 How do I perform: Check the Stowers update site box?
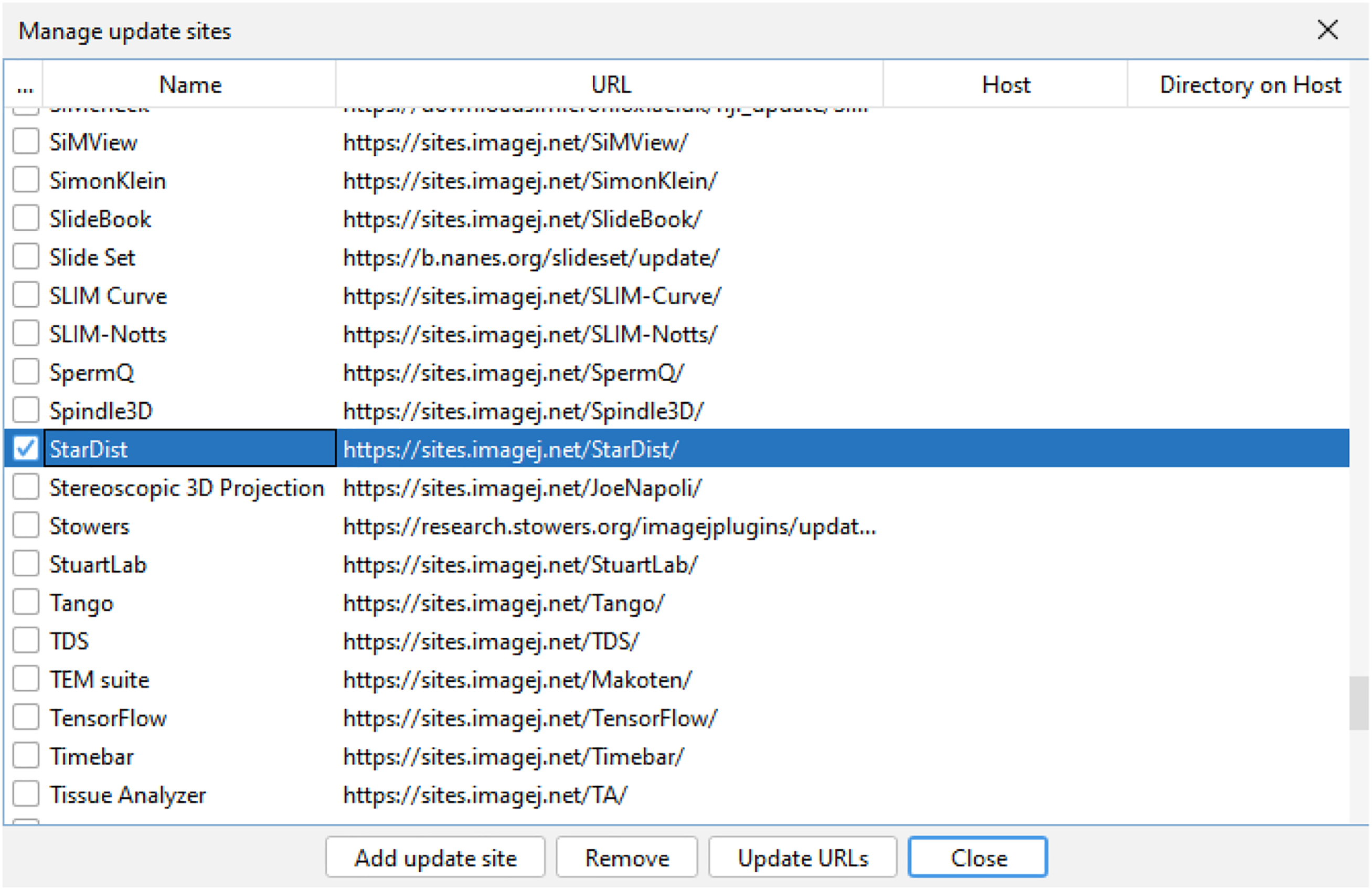coord(26,526)
